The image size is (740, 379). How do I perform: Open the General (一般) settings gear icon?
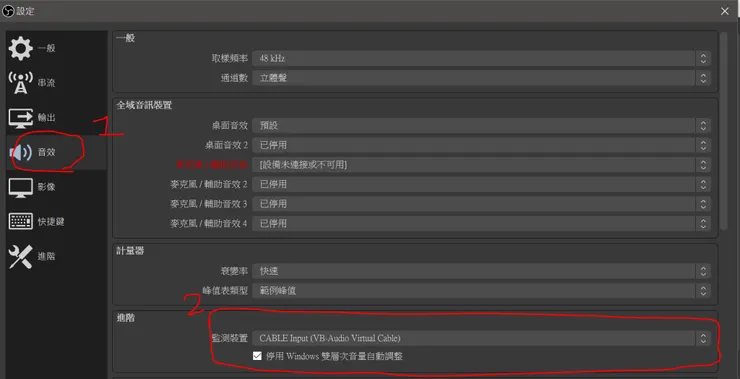click(x=21, y=48)
